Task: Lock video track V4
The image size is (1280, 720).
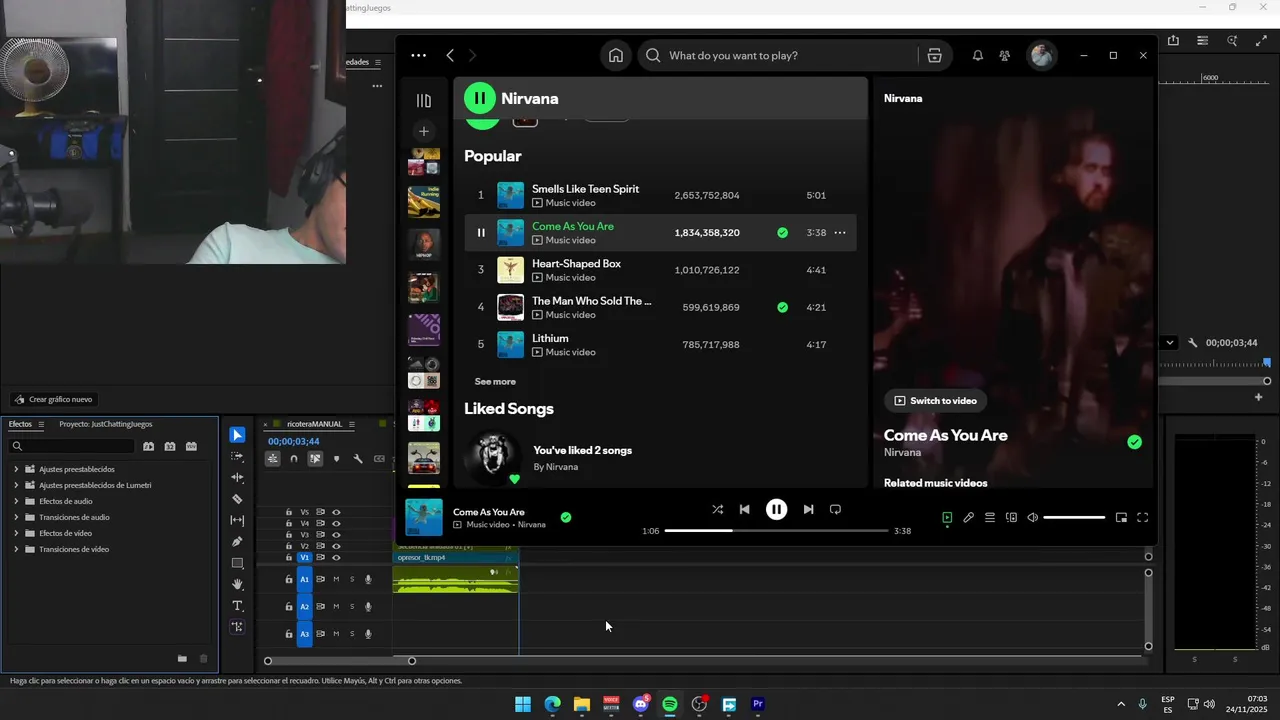Action: pos(289,523)
